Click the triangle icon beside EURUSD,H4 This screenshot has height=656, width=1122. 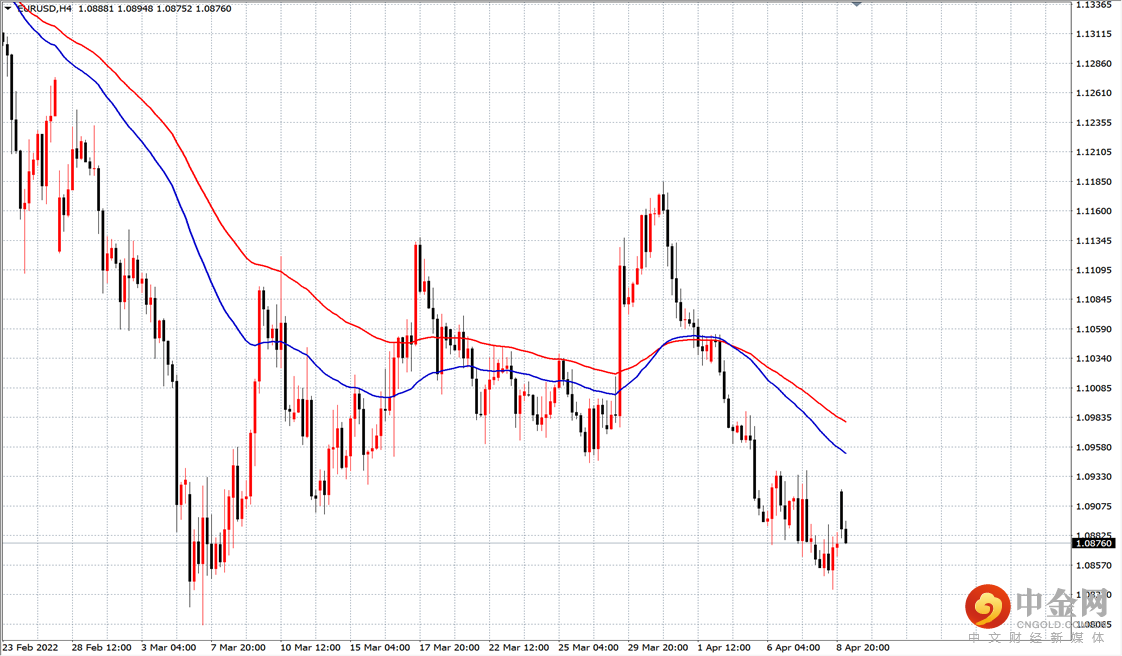[8, 9]
